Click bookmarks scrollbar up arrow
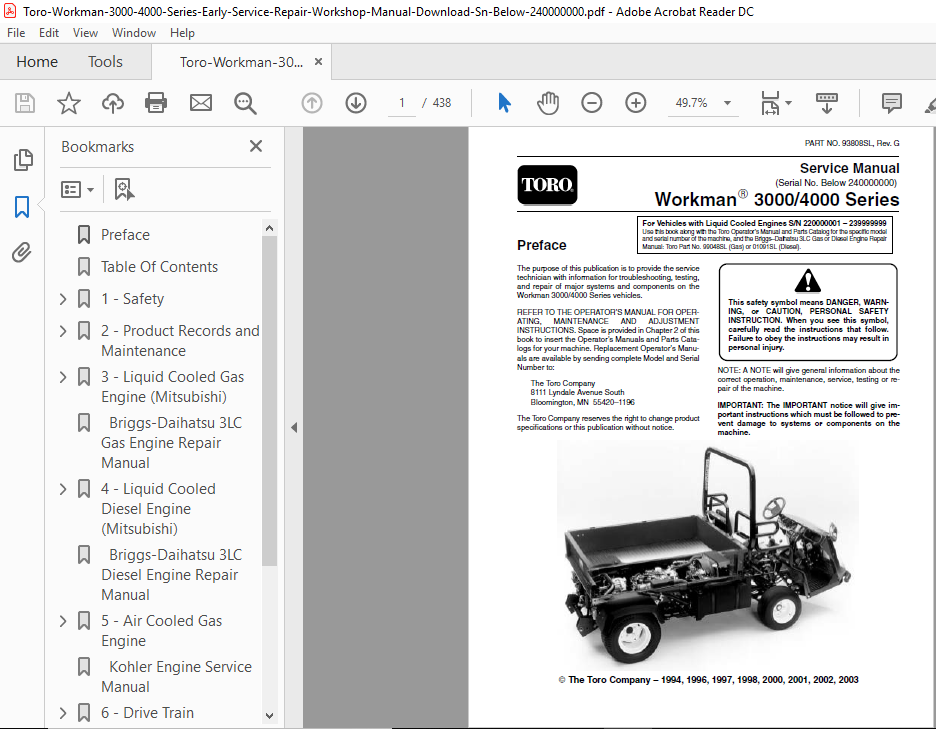Screen dimensions: 936x729 point(269,228)
